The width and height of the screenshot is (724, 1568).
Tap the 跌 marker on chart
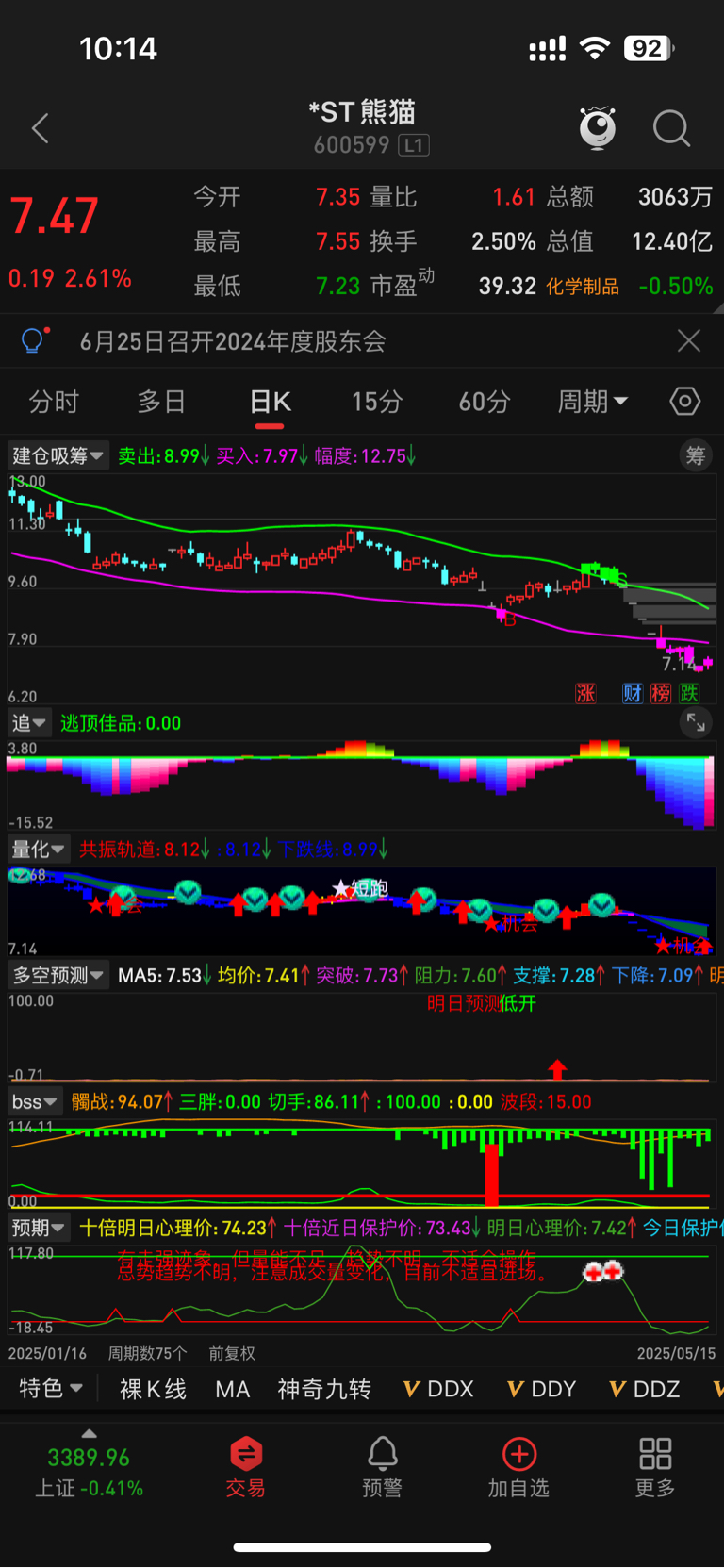689,693
